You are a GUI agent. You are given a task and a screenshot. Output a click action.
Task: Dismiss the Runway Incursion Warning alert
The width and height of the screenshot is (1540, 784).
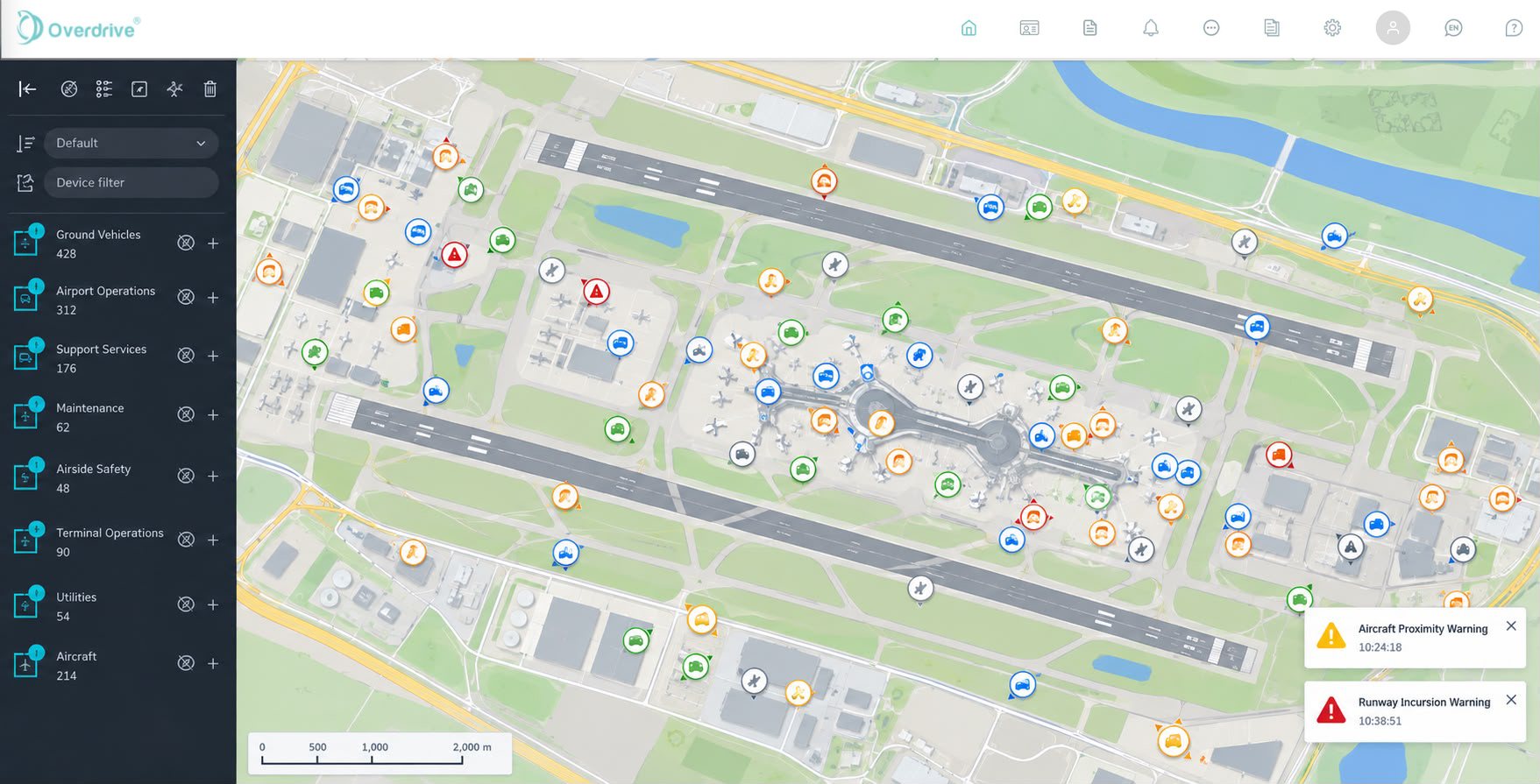[1511, 699]
